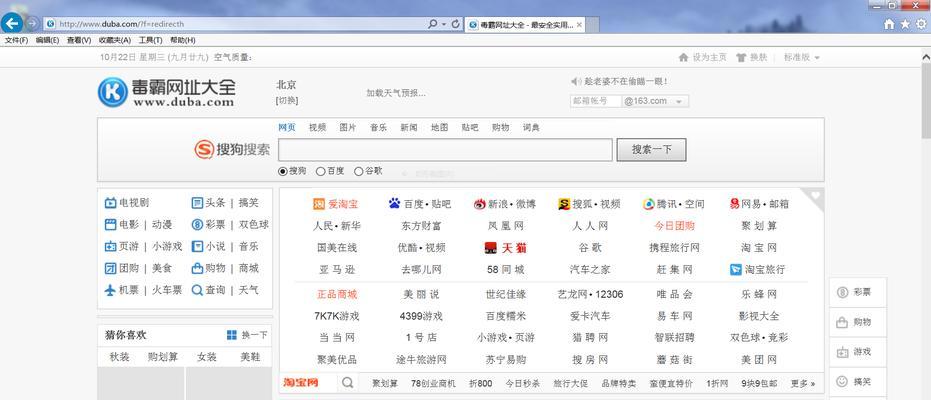Close the 毒霸网址大全 browser tab
Screen dimensions: 931x400
coord(580,25)
